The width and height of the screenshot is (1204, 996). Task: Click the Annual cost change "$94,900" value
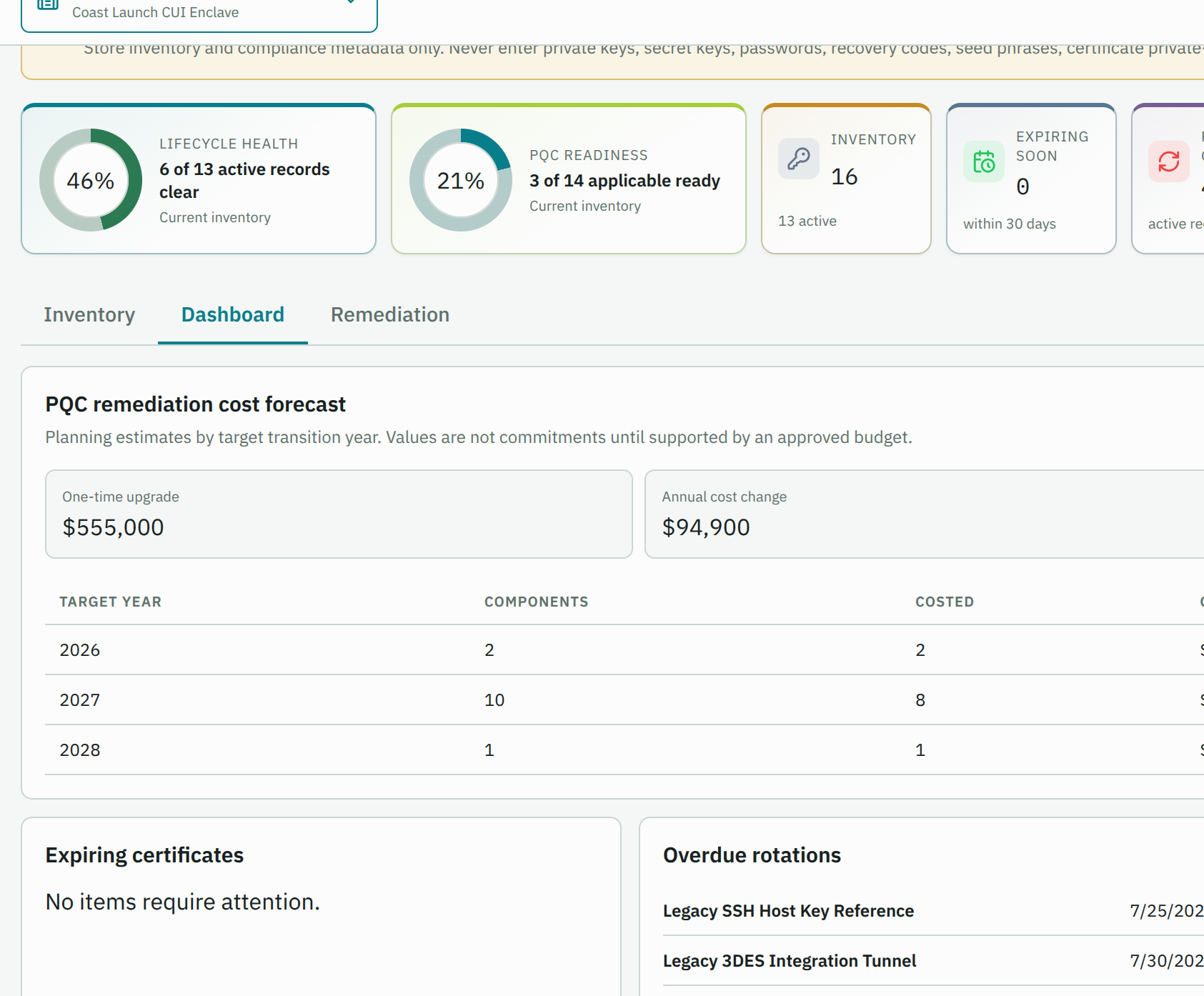pos(706,527)
